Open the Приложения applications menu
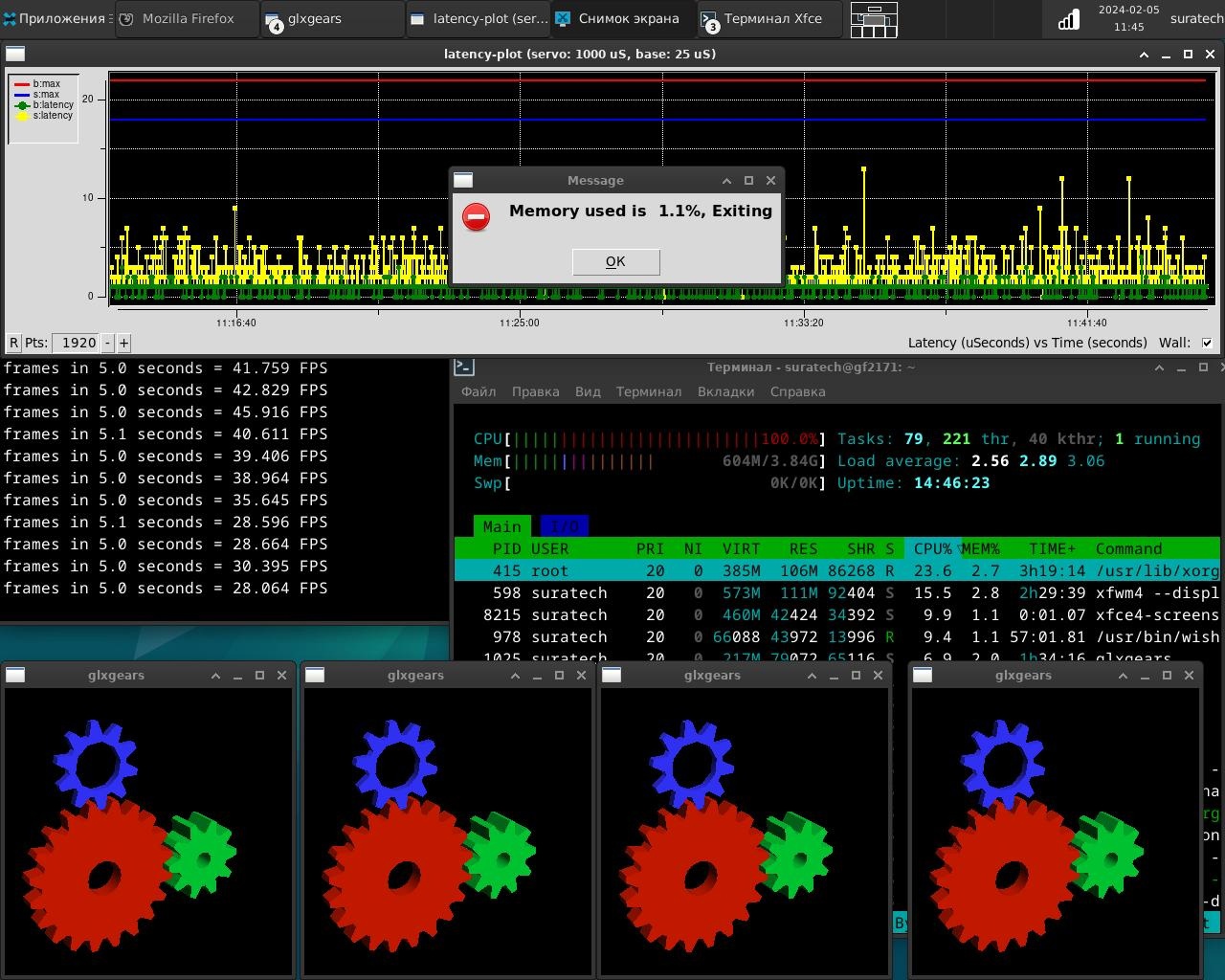 [x=54, y=18]
